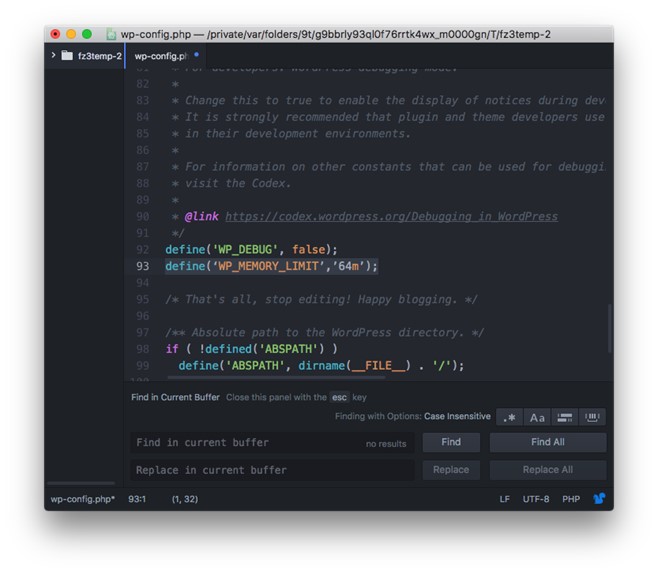Click the modified dot on wp-config.php tab
The height and width of the screenshot is (574, 658).
pyautogui.click(x=197, y=56)
